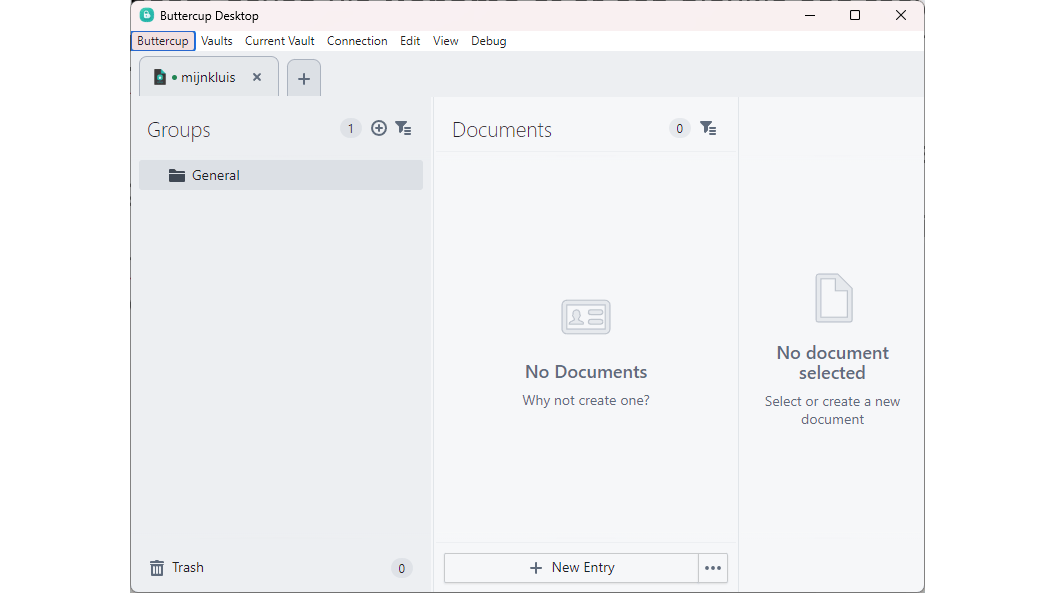Open the Trash
Viewport: 1054px width, 593px height.
point(281,568)
